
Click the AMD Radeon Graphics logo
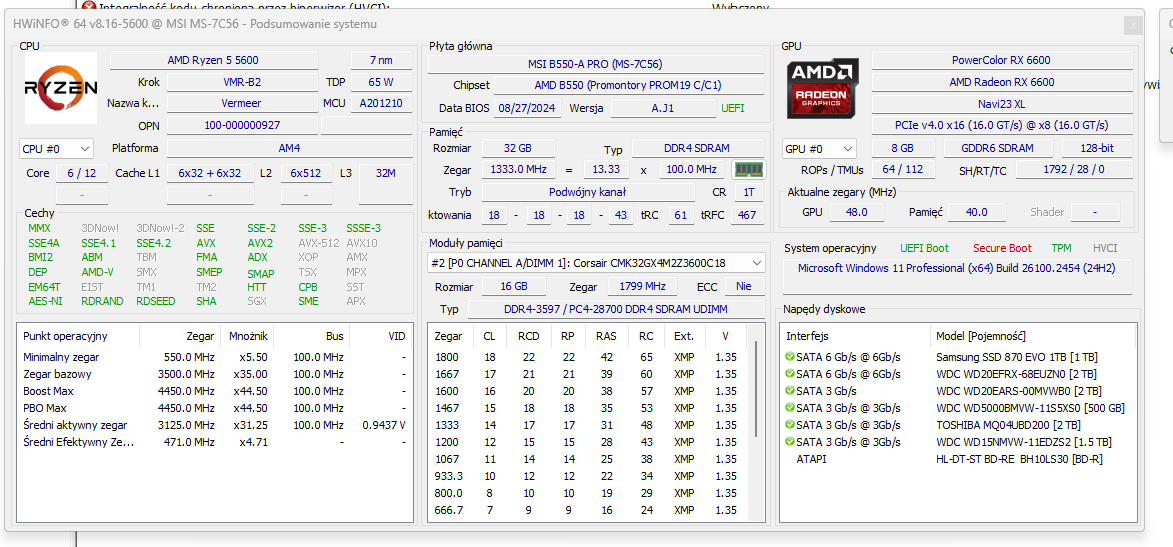(823, 88)
